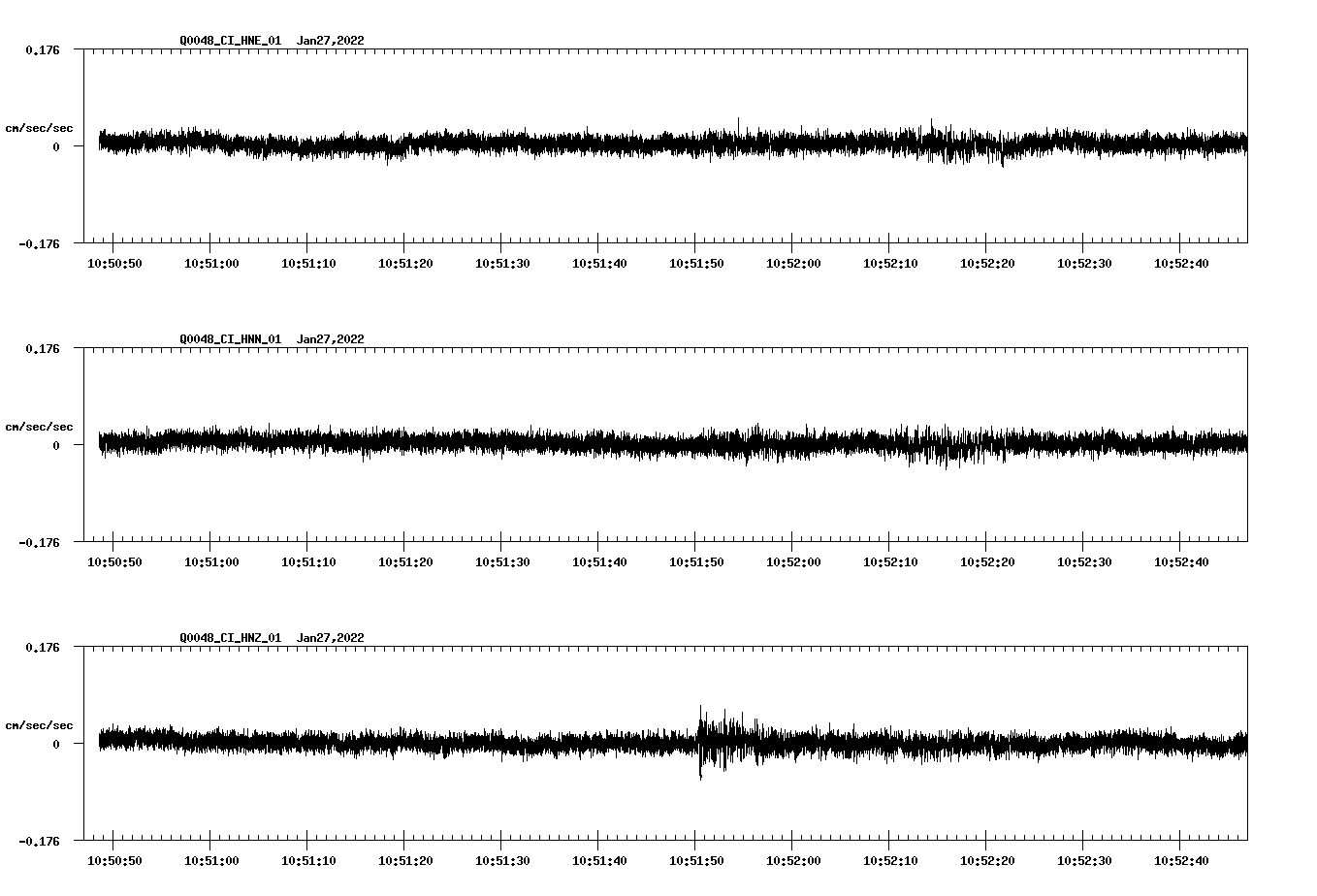The height and width of the screenshot is (896, 1317).
Task: Click the 10:52:30 label under the HNZ plot
Action: tap(1084, 861)
